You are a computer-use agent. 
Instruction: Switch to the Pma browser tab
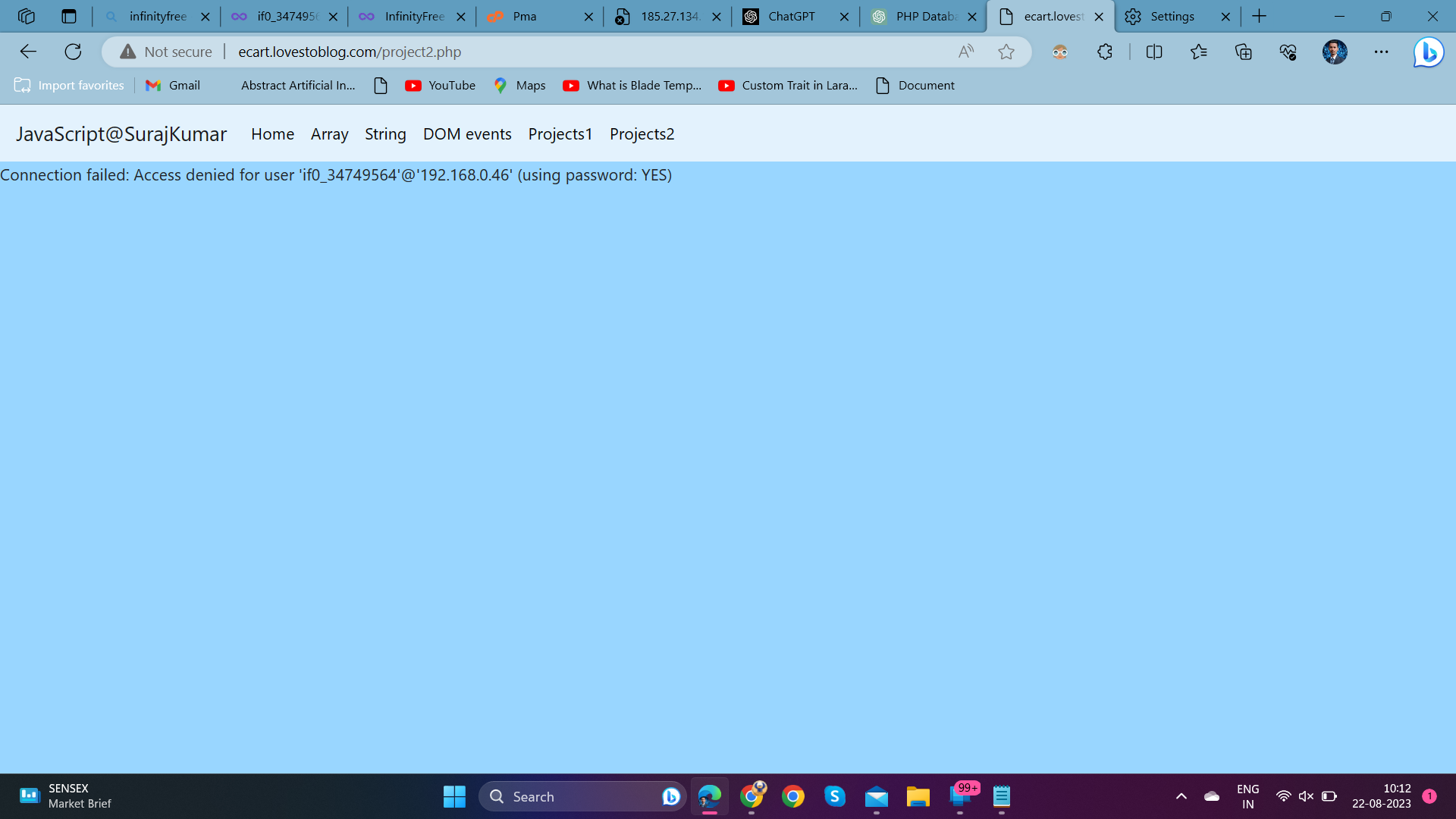525,16
